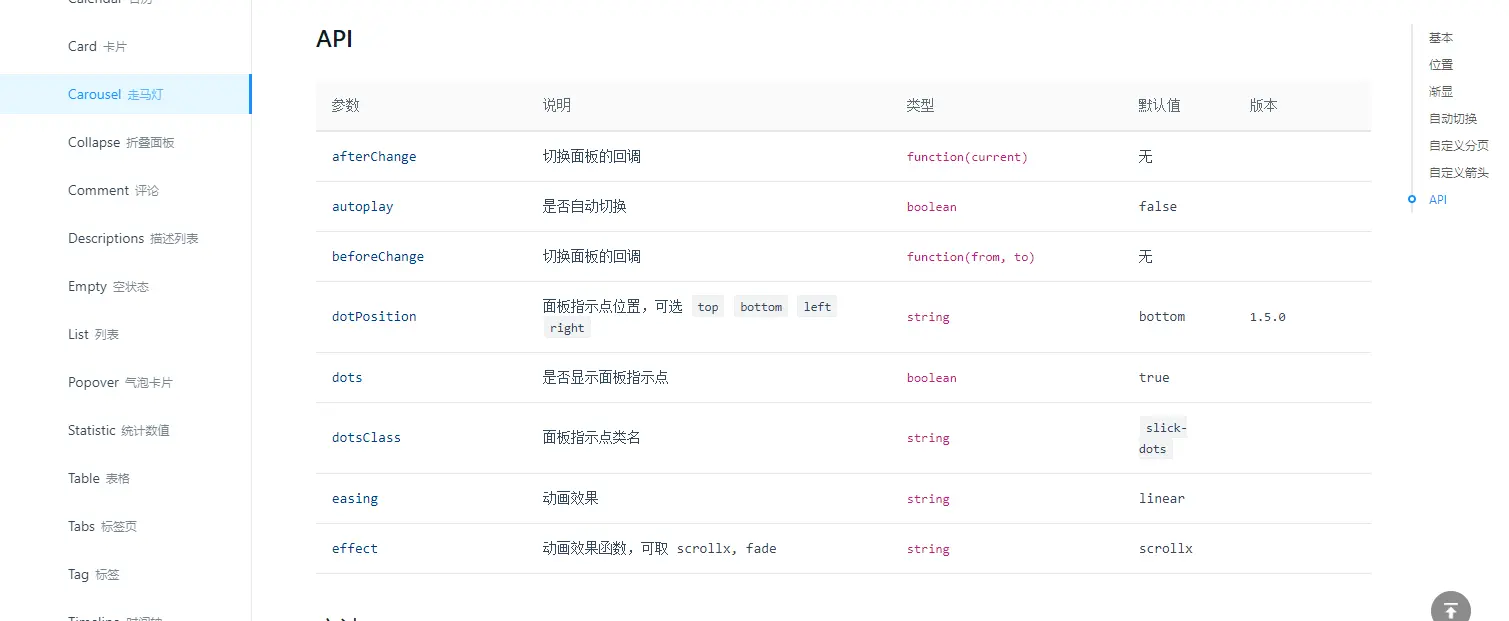Click the 面板指示点类名 description
1509x621 pixels.
[592, 438]
